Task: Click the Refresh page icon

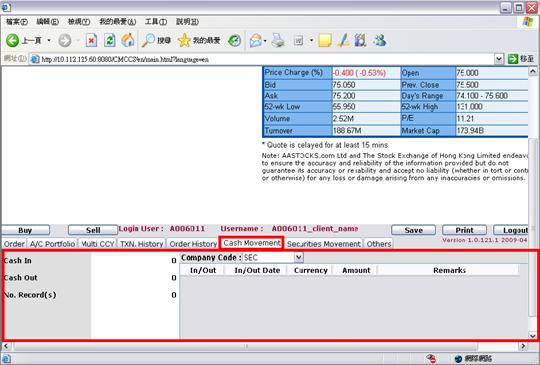Action: tap(110, 41)
